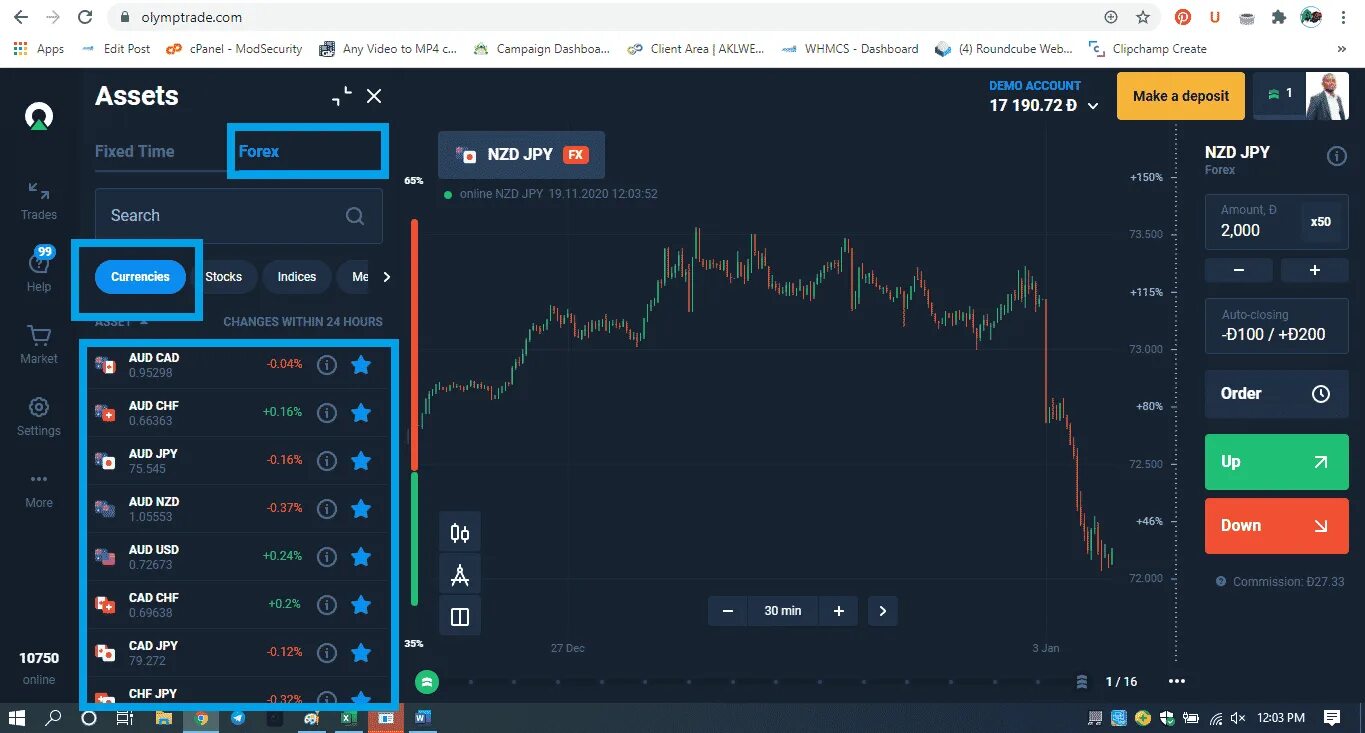The height and width of the screenshot is (733, 1365).
Task: Show info for CAD JPY
Action: pos(326,653)
